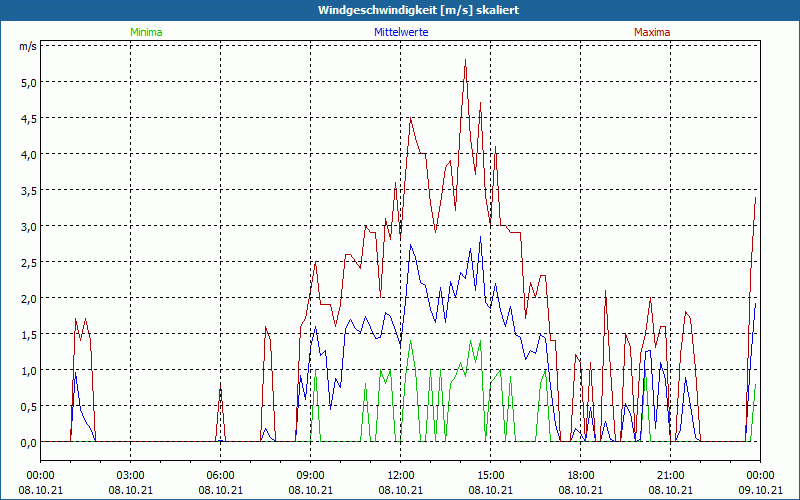This screenshot has width=800, height=500.
Task: Click the '15:00' time axis label
Action: point(491,476)
